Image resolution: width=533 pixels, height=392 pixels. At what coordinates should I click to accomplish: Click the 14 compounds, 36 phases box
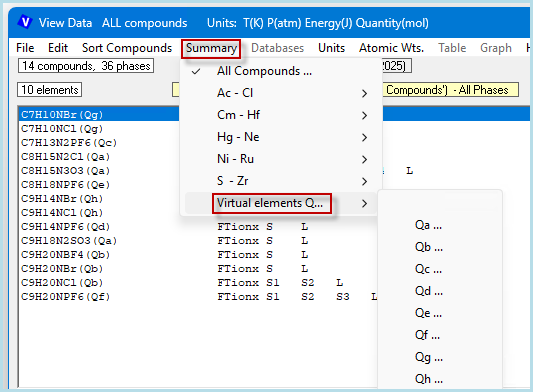click(x=86, y=66)
